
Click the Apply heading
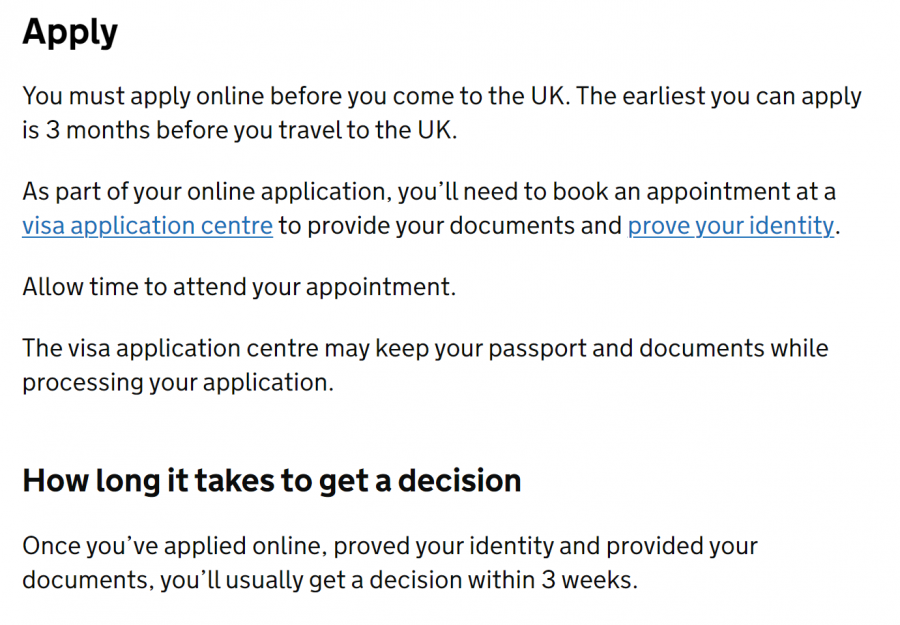(70, 32)
